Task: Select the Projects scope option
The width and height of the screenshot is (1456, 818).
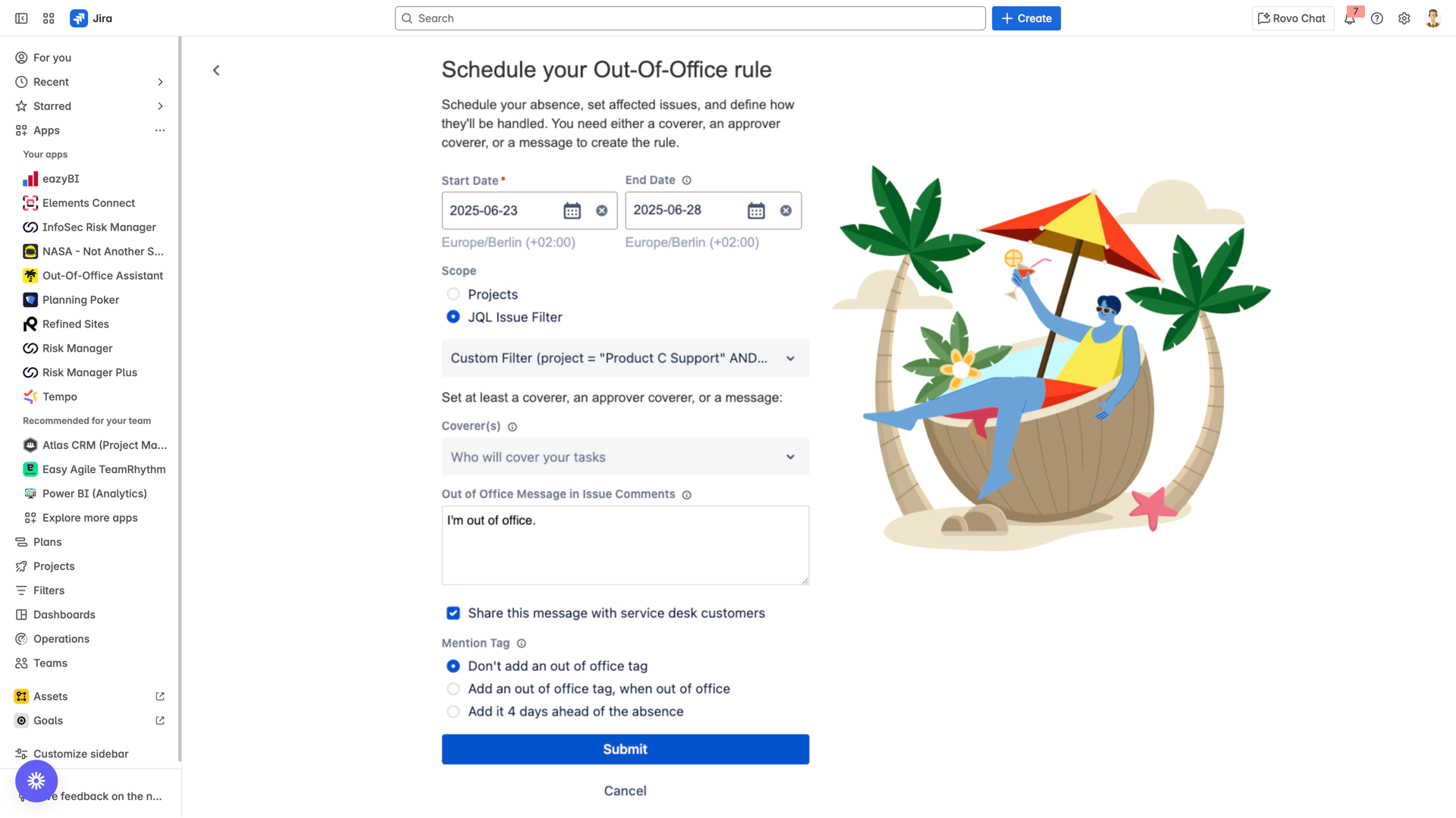Action: (x=453, y=294)
